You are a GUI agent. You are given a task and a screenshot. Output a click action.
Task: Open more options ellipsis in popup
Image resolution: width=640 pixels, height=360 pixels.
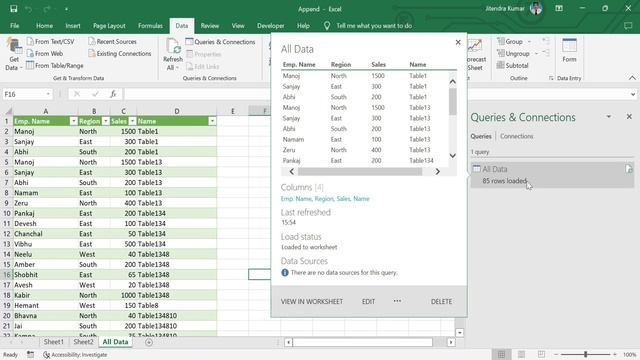click(x=397, y=301)
